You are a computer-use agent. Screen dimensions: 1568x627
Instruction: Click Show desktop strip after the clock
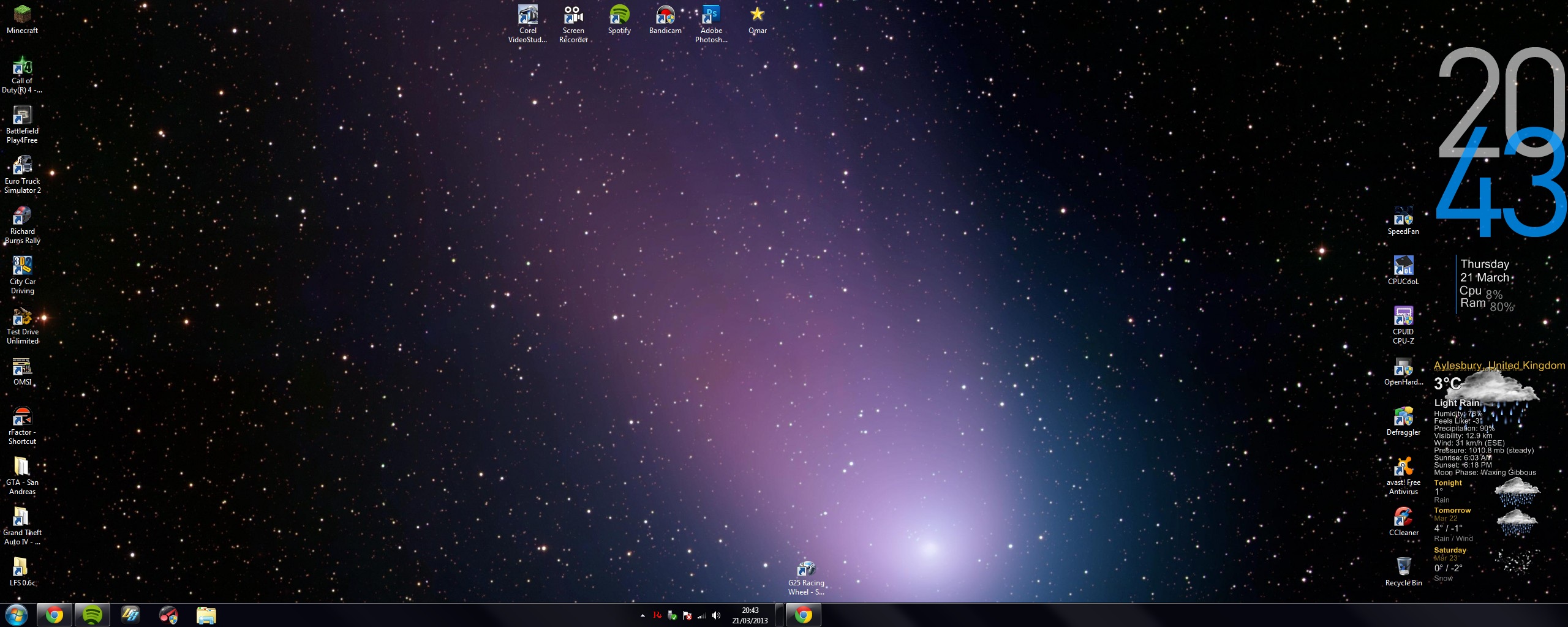pos(779,615)
